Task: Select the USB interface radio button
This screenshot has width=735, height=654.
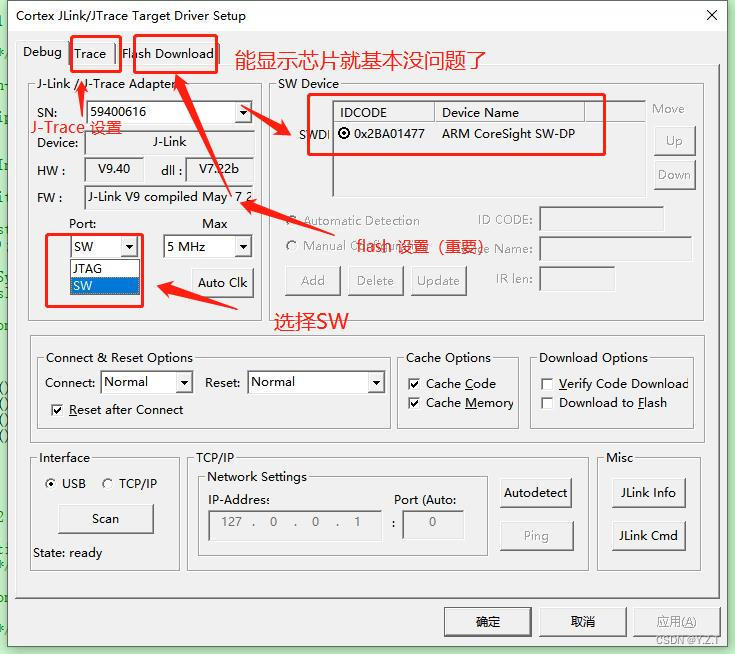Action: pos(50,483)
